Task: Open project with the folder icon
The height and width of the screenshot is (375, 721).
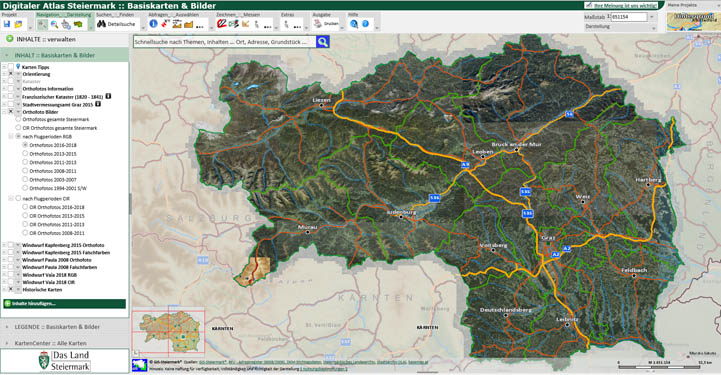Action: 18,24
